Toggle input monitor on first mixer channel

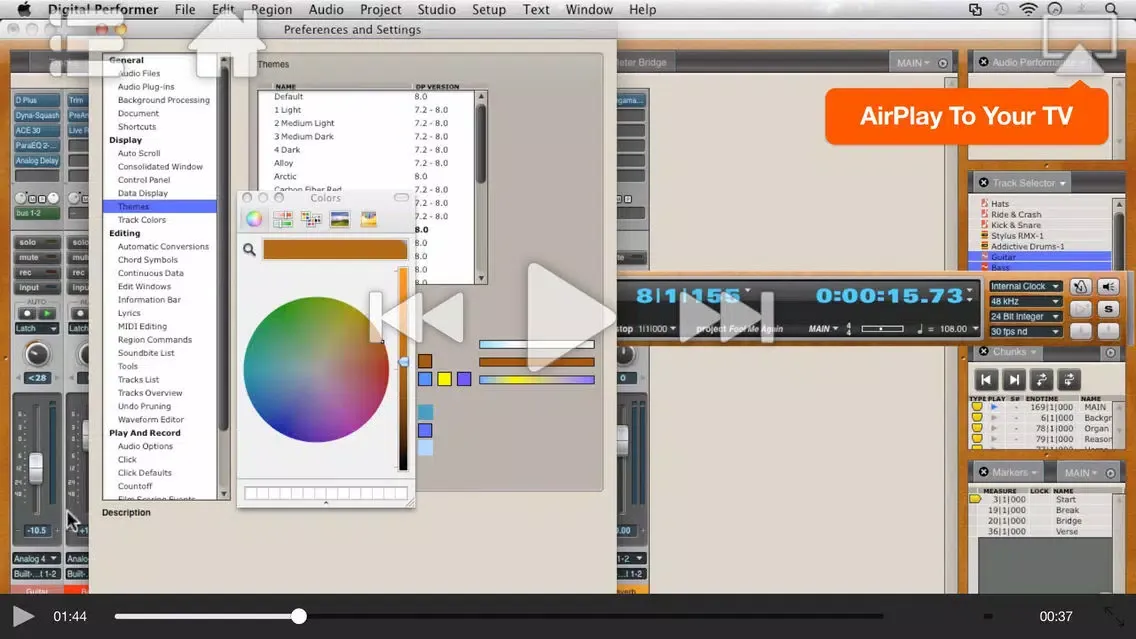[x=36, y=288]
